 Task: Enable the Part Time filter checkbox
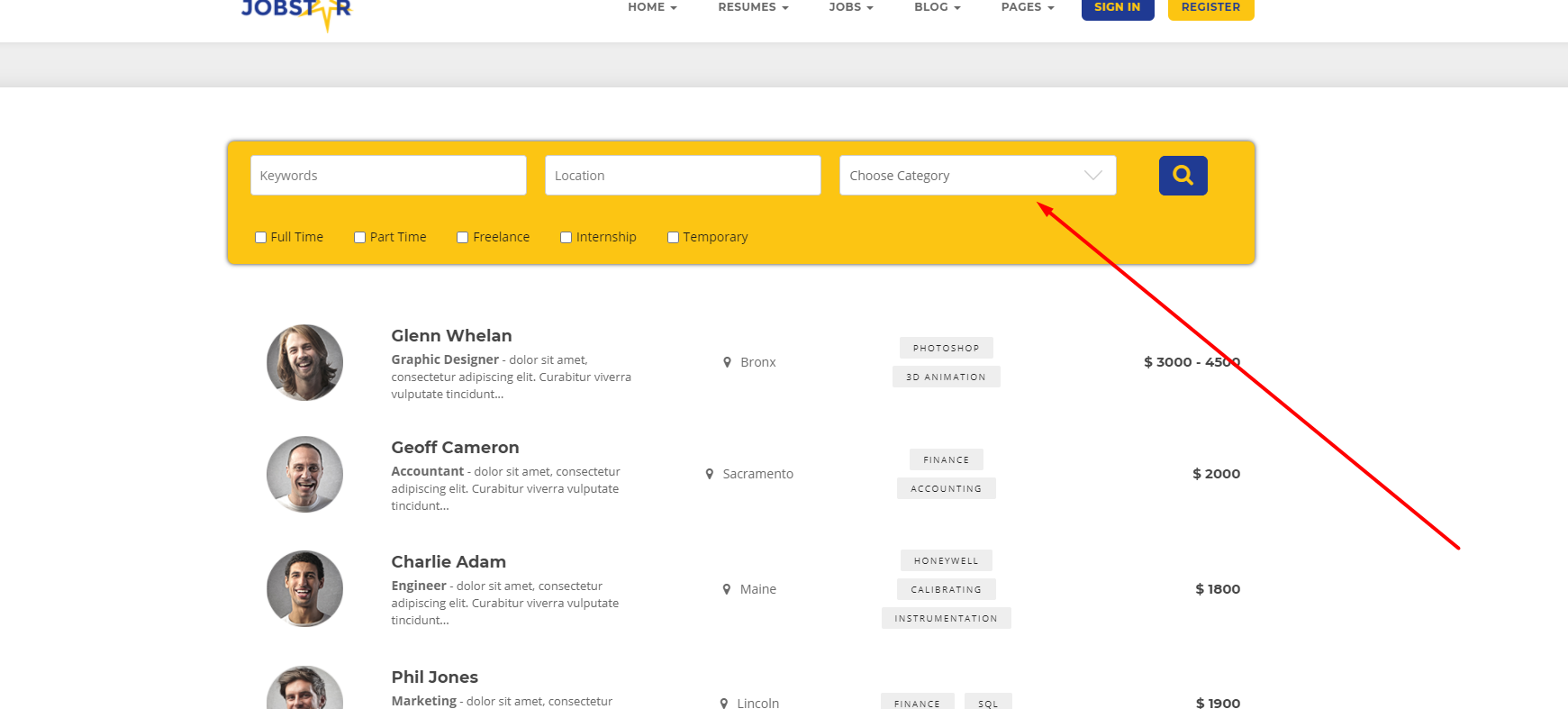(x=359, y=237)
